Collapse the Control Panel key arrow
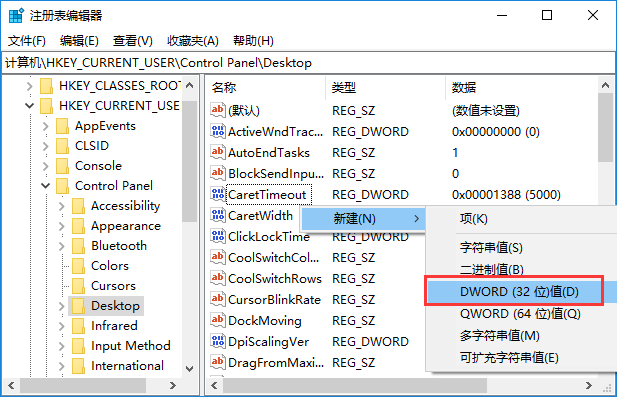Screen dimensions: 617x397 coord(46,186)
